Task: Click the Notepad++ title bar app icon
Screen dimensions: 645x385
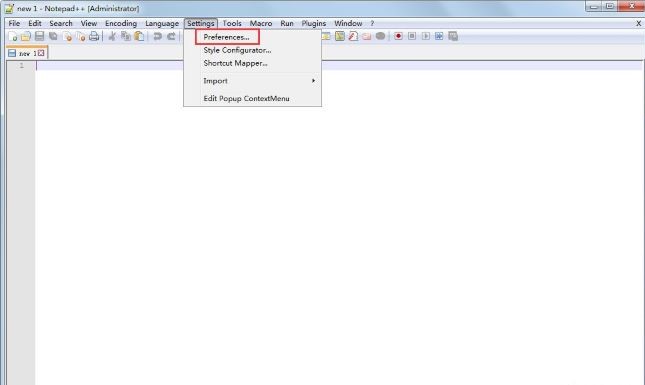Action: [x=9, y=8]
